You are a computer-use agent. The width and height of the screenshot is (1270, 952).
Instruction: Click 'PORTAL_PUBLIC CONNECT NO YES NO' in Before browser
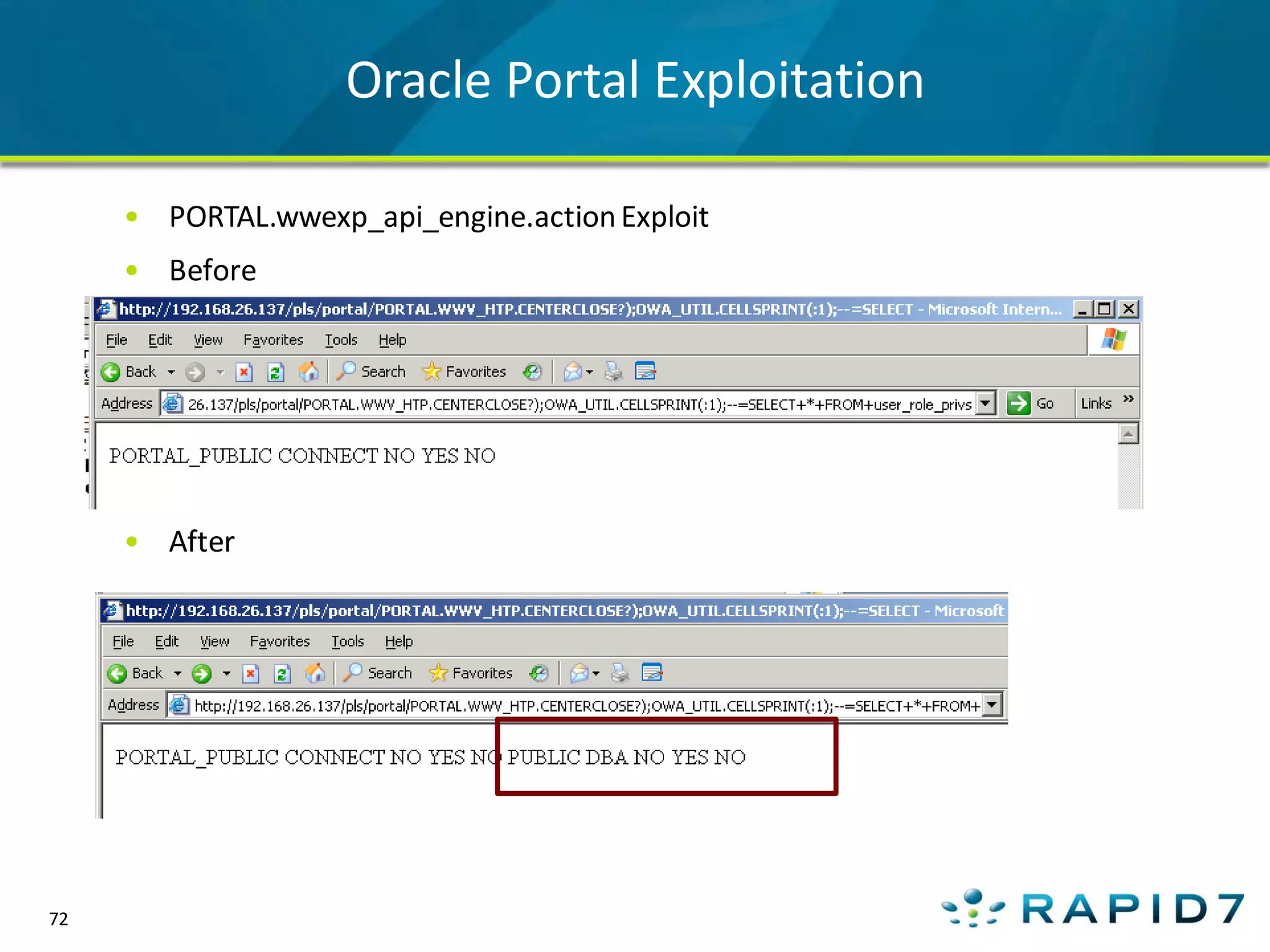point(303,456)
